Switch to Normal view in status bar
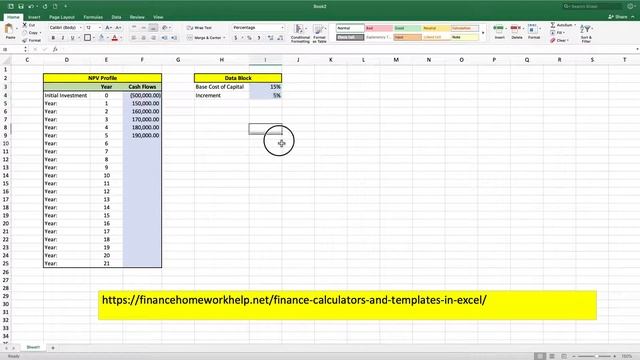 [x=540, y=356]
